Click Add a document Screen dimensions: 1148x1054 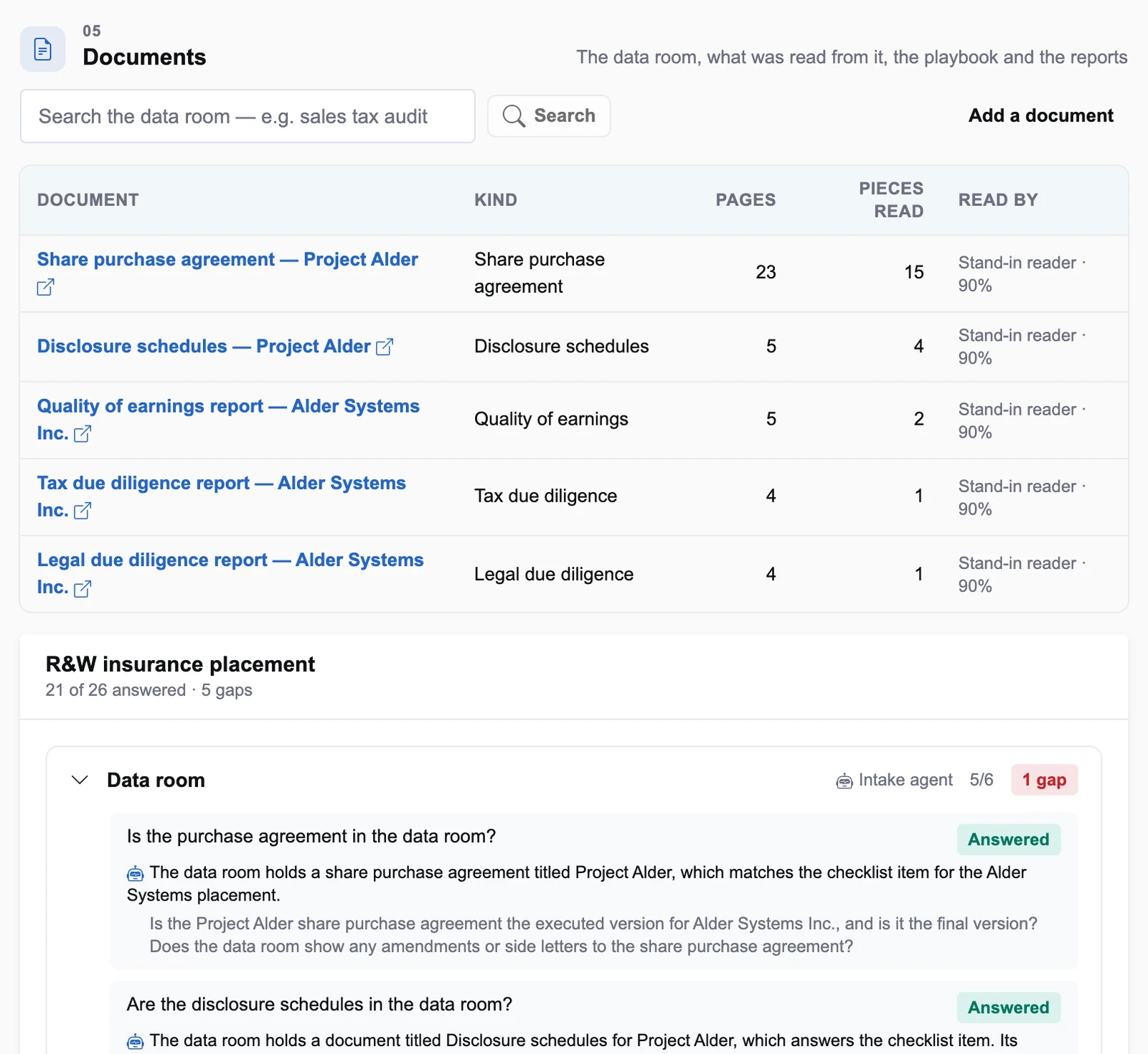click(x=1040, y=116)
